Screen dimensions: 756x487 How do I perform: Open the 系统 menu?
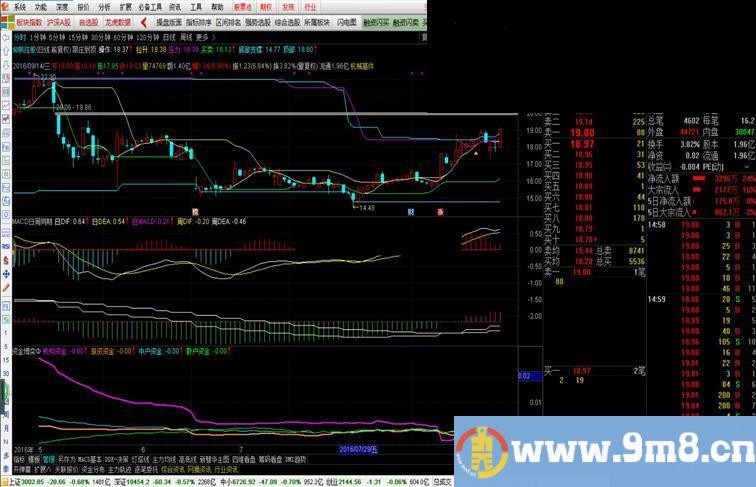(x=20, y=6)
